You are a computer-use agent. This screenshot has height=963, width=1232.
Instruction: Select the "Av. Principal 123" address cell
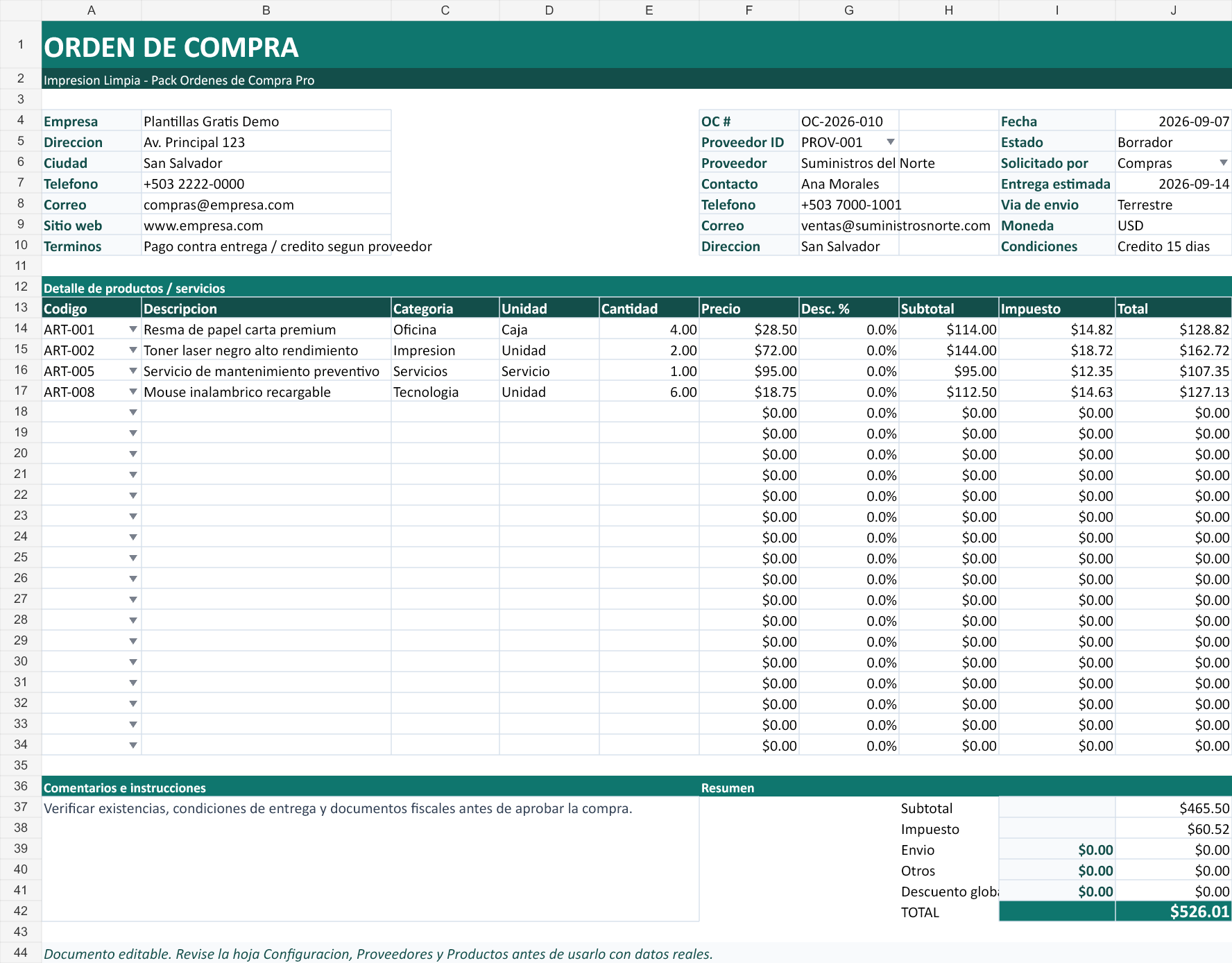[266, 142]
